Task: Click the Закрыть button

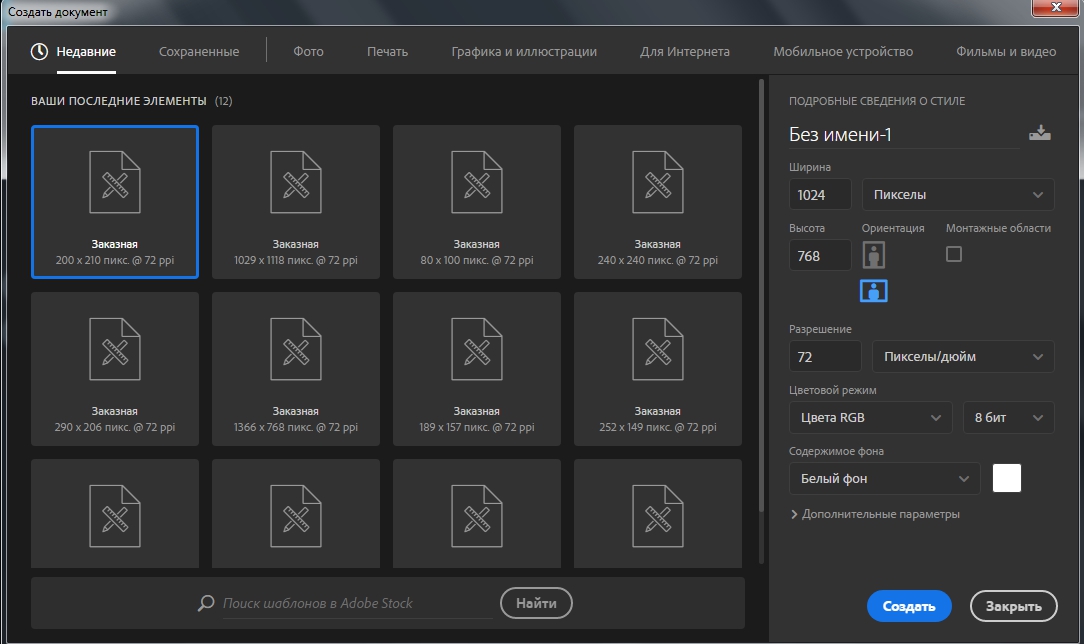Action: coord(1013,606)
